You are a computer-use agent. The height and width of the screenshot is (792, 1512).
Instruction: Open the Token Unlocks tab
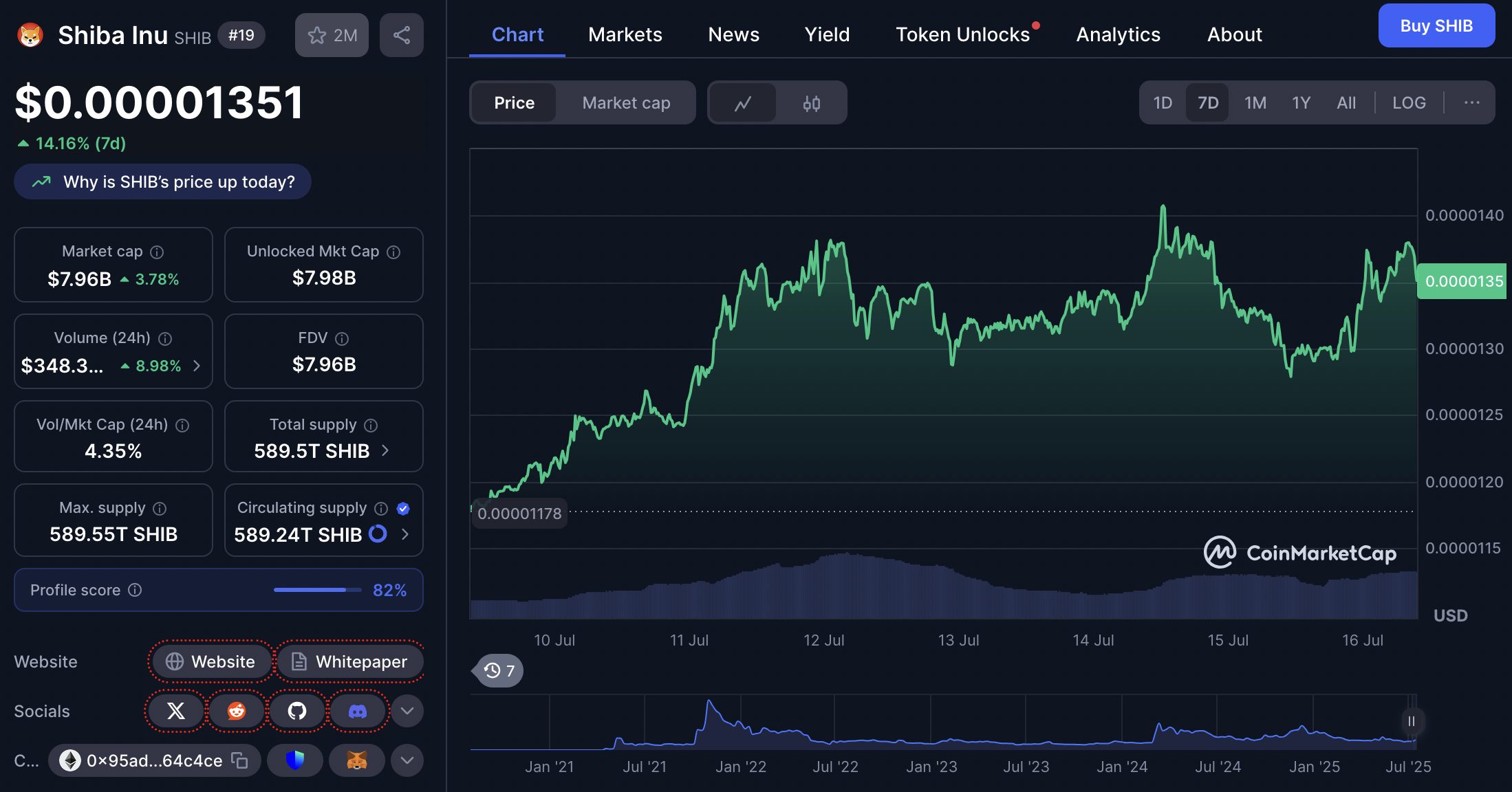coord(963,34)
